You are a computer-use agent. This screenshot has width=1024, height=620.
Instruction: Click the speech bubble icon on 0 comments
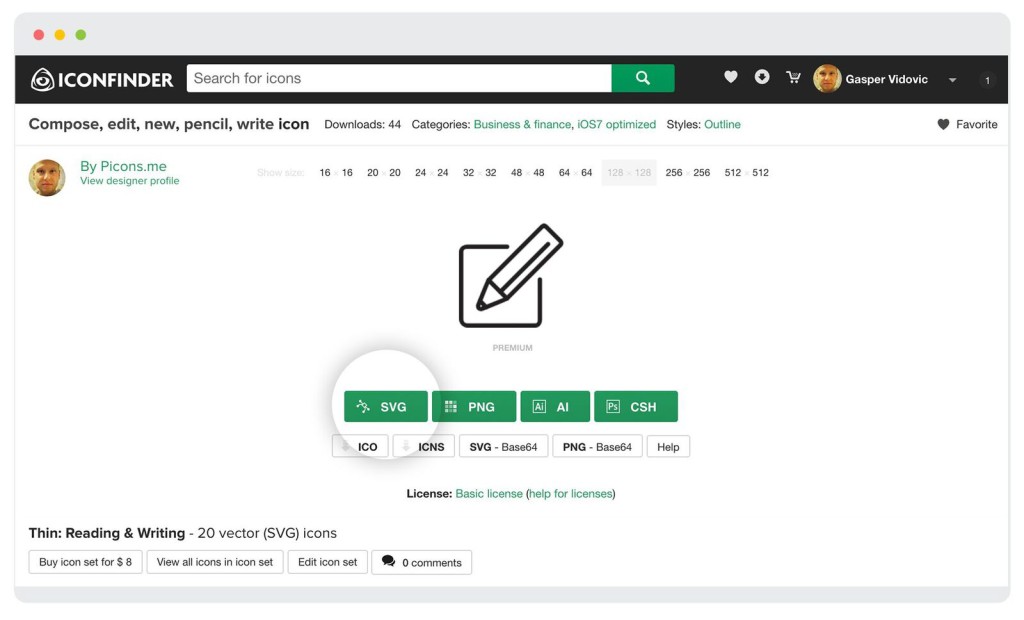coord(391,562)
